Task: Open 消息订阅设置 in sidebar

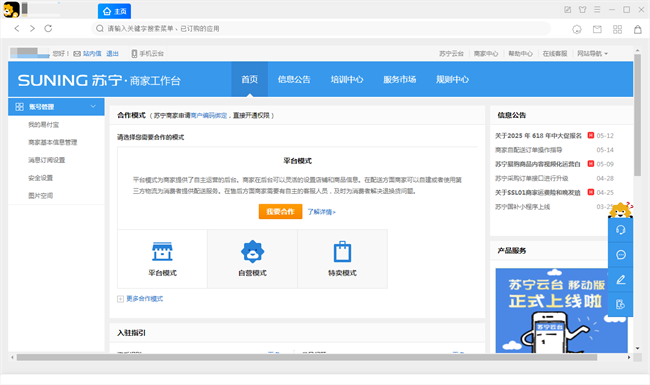Action: 46,160
